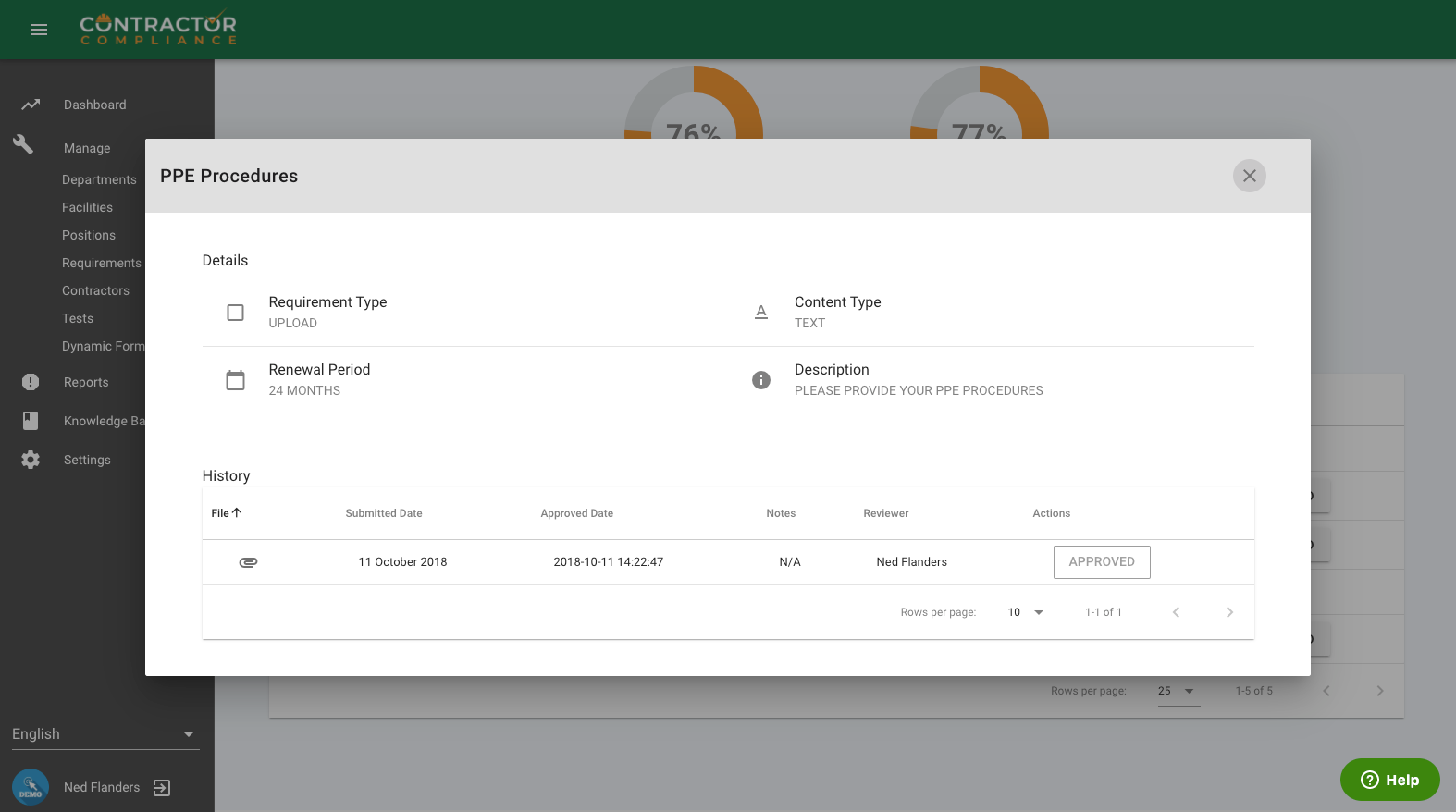
Task: Click the Reviewer column header
Action: (886, 513)
